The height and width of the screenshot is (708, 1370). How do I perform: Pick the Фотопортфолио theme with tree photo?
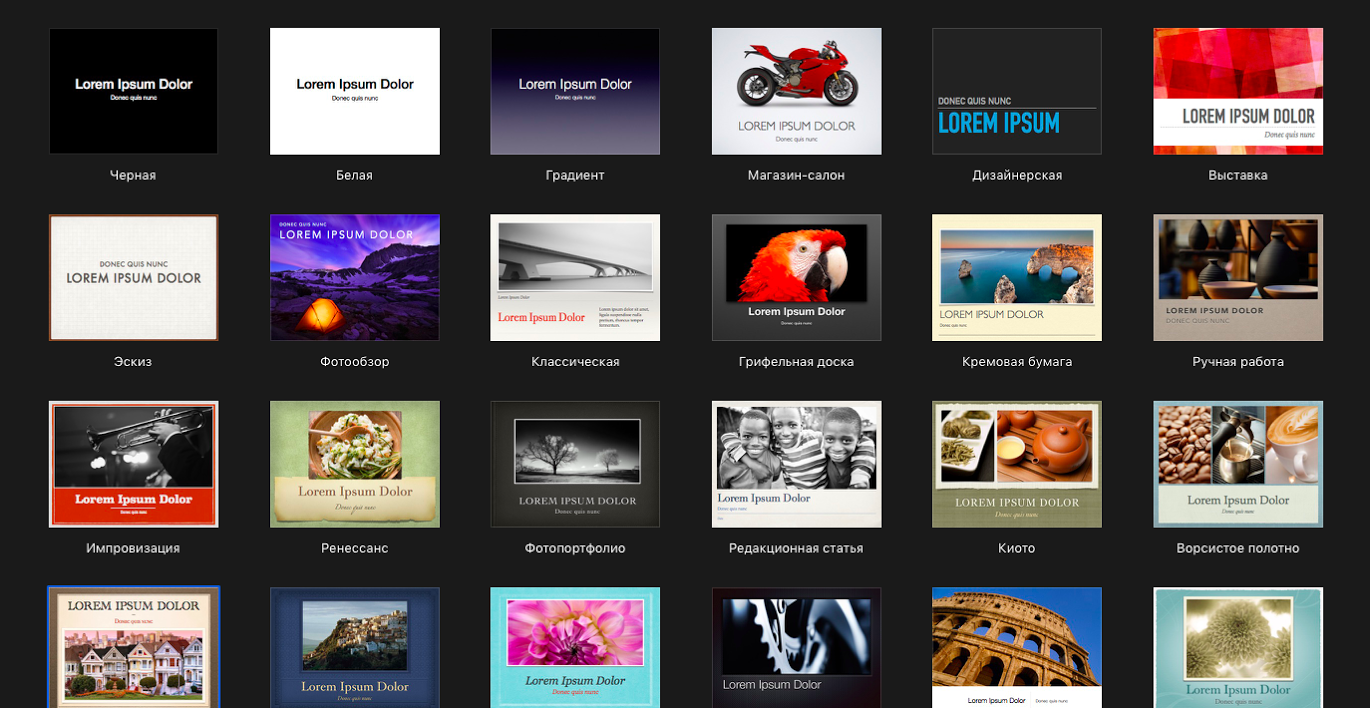click(575, 464)
